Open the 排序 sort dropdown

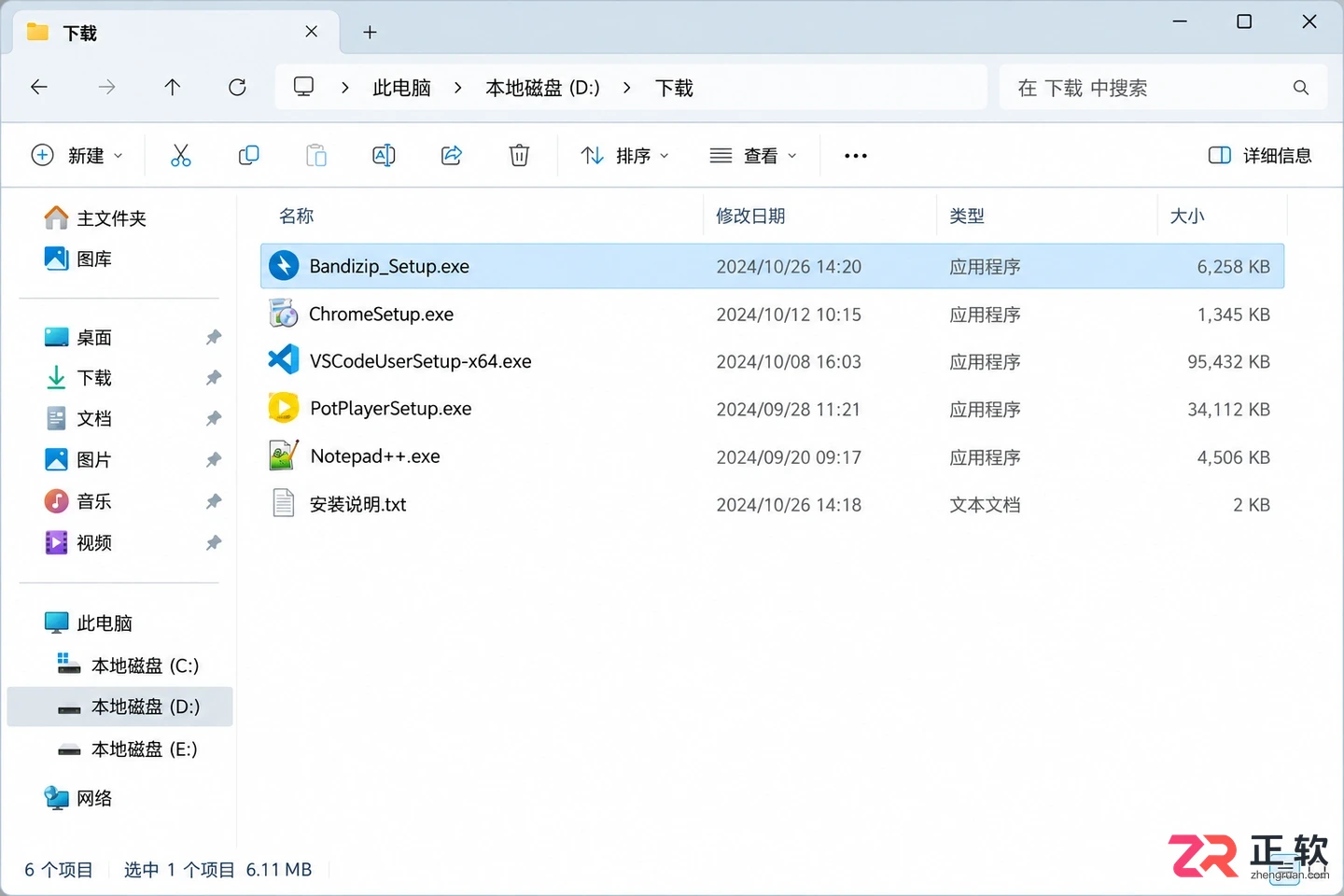[624, 156]
